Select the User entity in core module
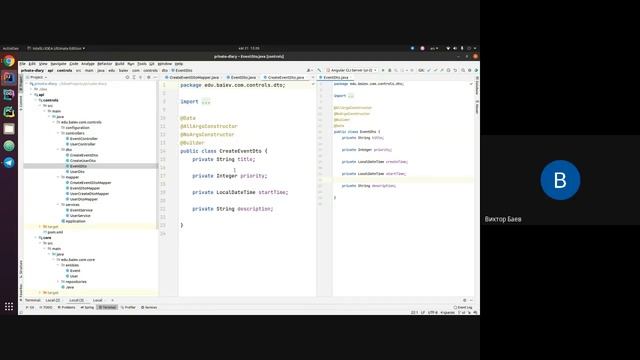 click(73, 276)
